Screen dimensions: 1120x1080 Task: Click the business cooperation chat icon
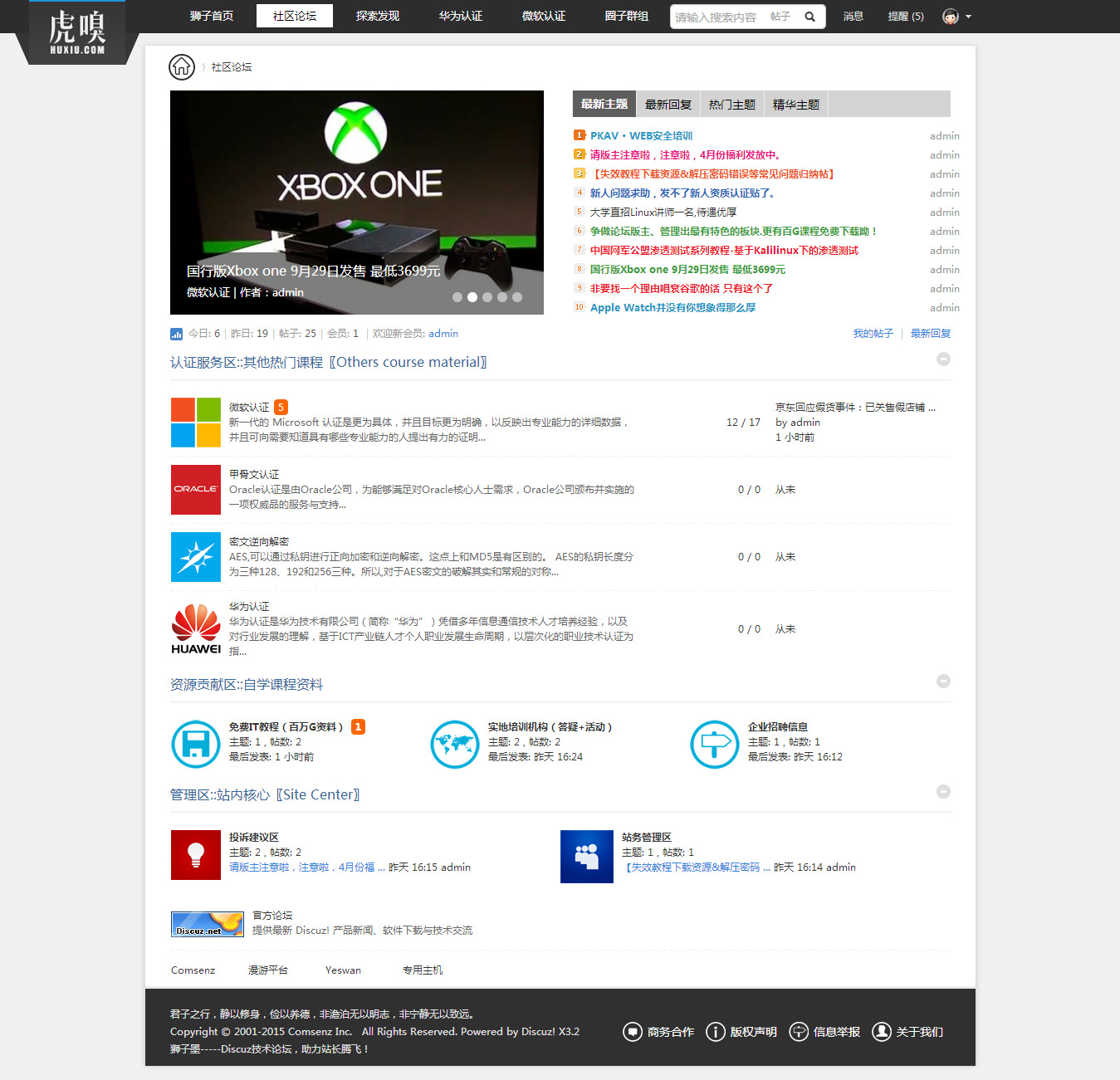tap(633, 1032)
